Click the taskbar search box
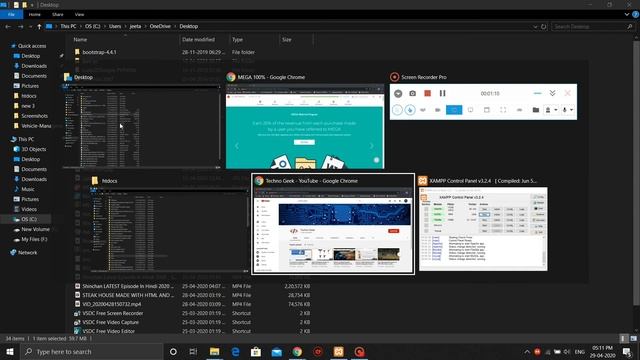 (x=92, y=351)
